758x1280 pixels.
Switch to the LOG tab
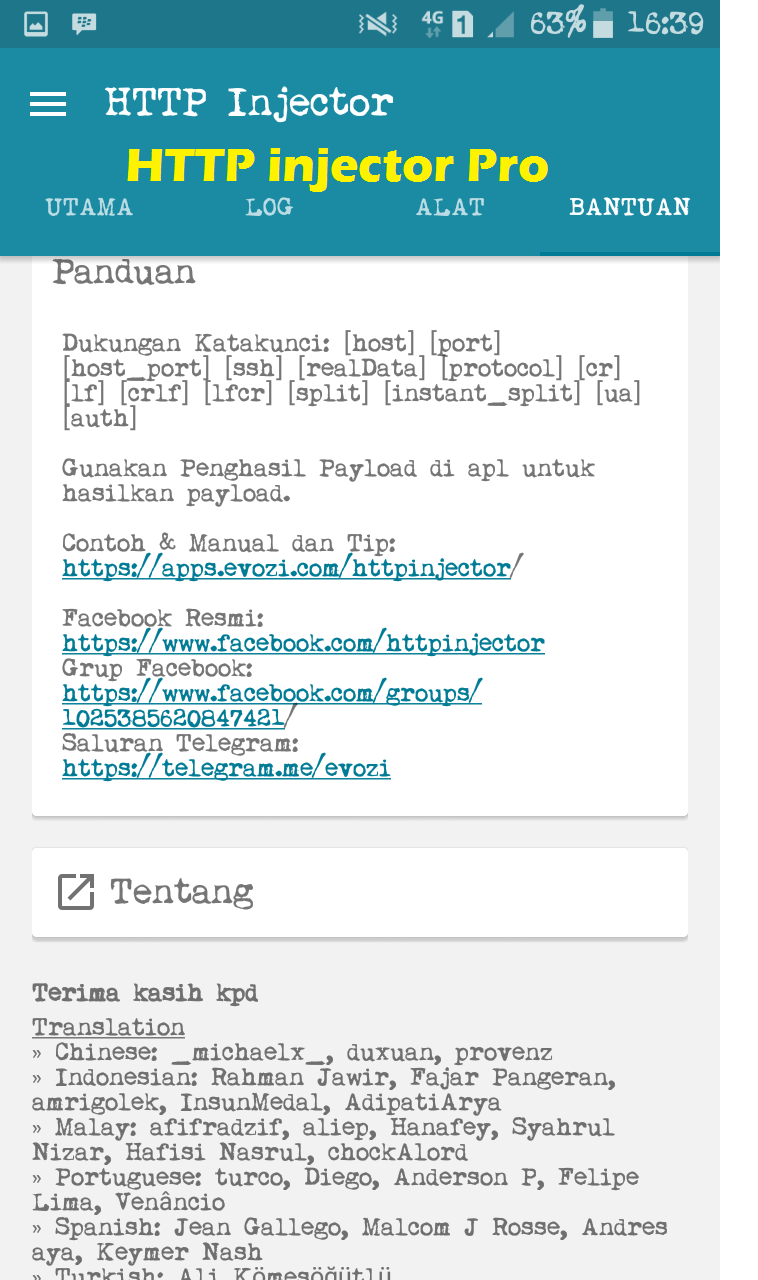[269, 207]
